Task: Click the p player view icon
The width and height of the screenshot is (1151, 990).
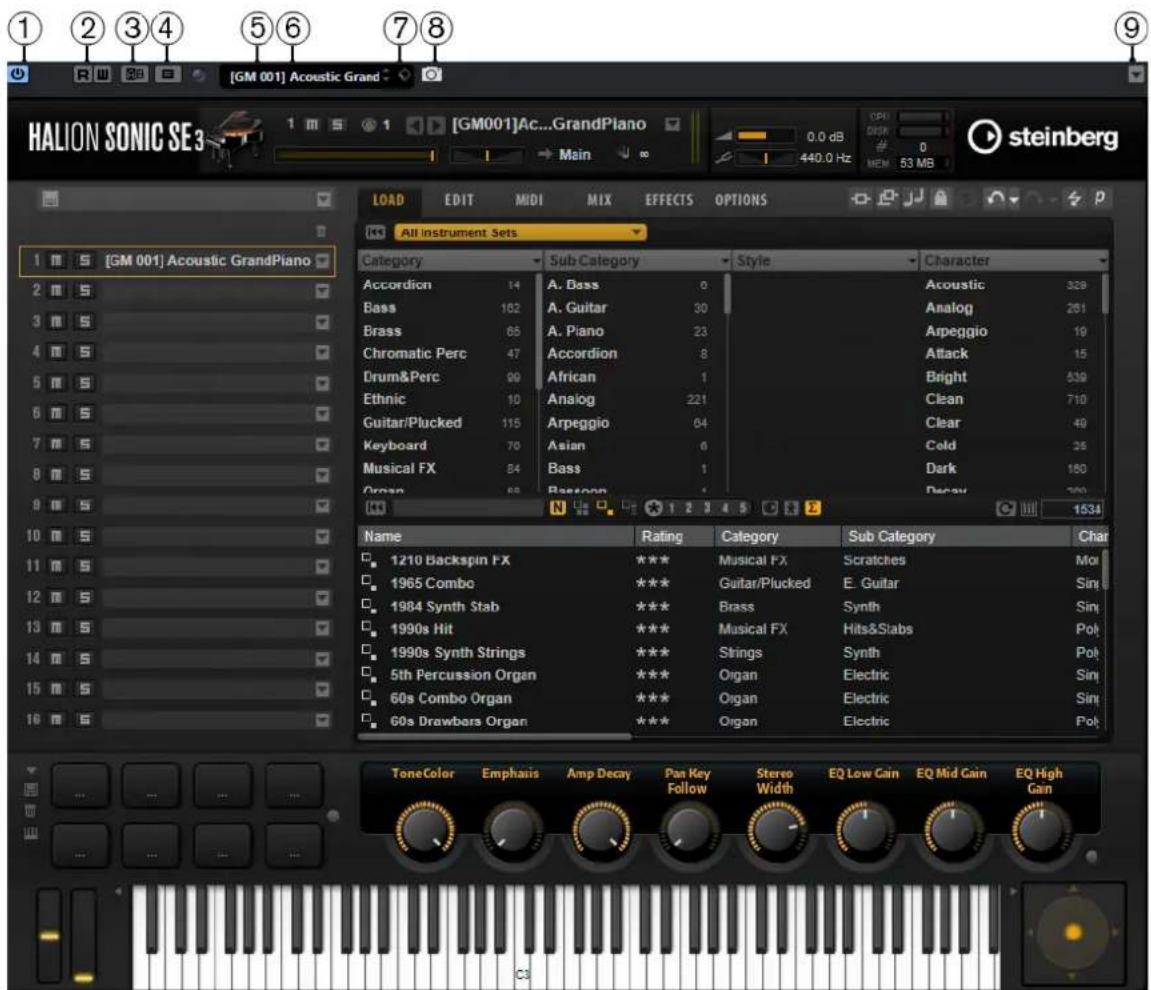Action: click(x=1100, y=197)
